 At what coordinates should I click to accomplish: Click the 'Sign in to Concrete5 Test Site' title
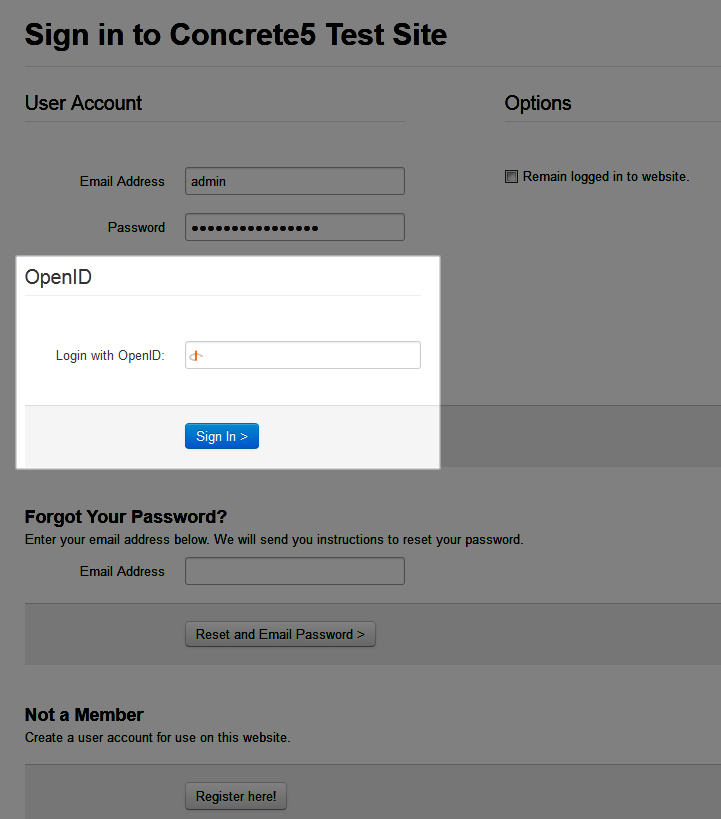coord(236,35)
